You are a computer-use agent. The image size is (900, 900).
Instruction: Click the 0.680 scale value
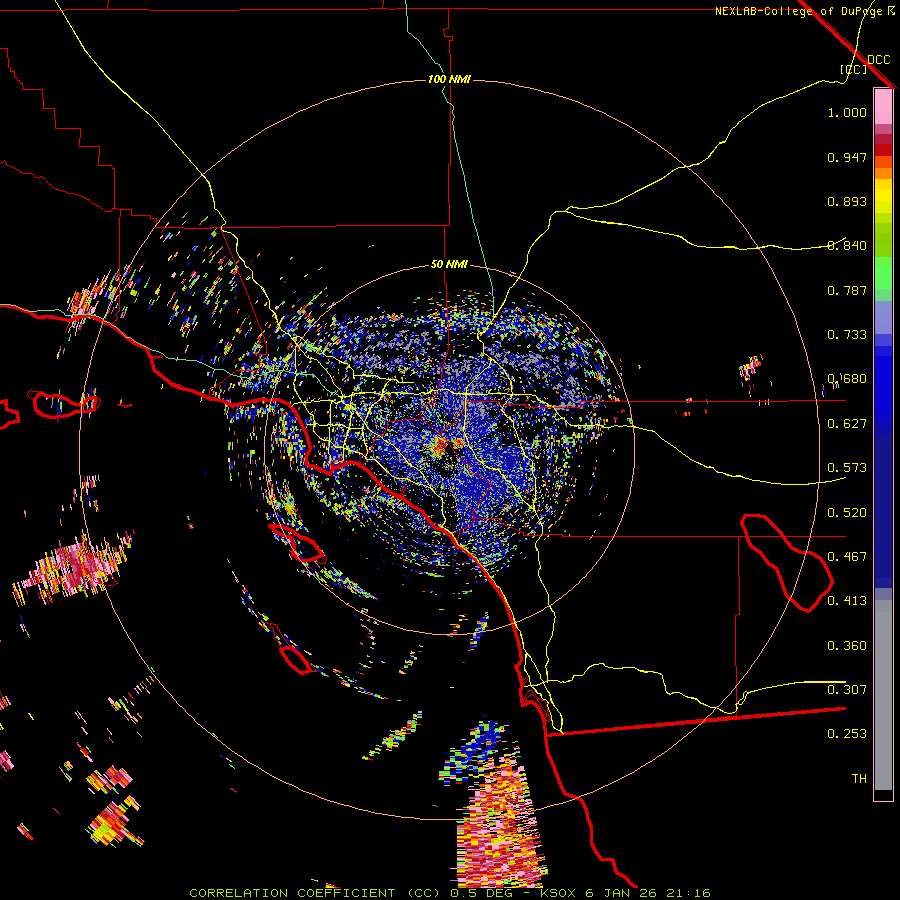847,379
